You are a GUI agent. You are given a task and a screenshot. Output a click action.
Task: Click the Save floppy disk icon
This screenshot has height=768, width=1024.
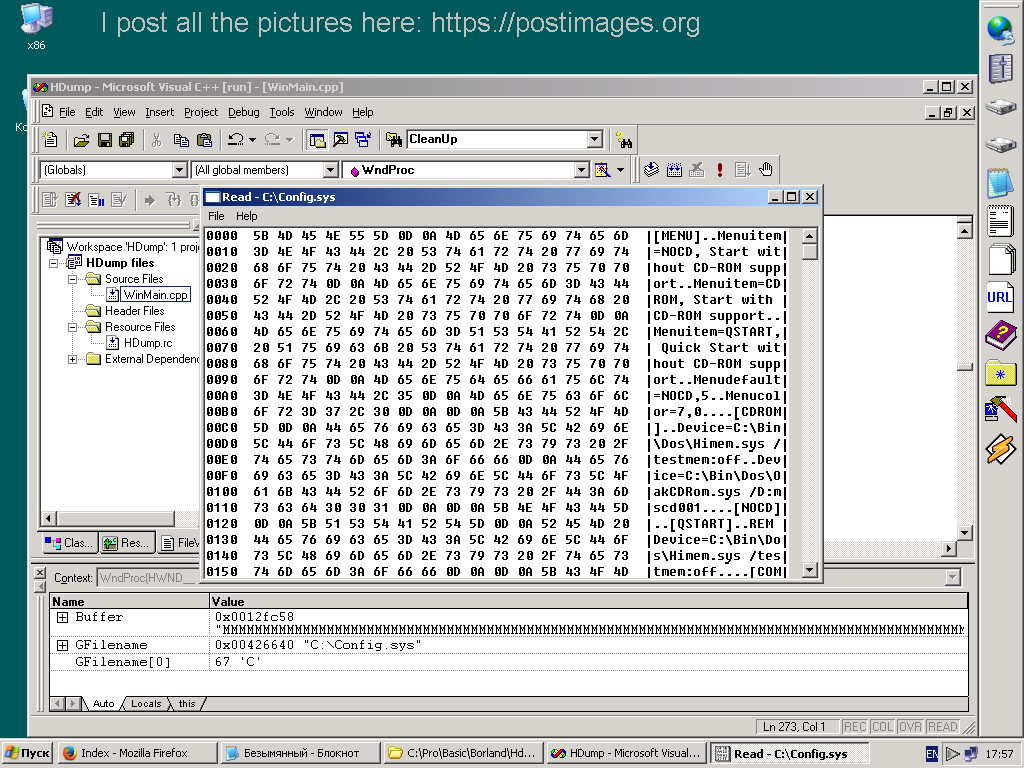click(104, 139)
